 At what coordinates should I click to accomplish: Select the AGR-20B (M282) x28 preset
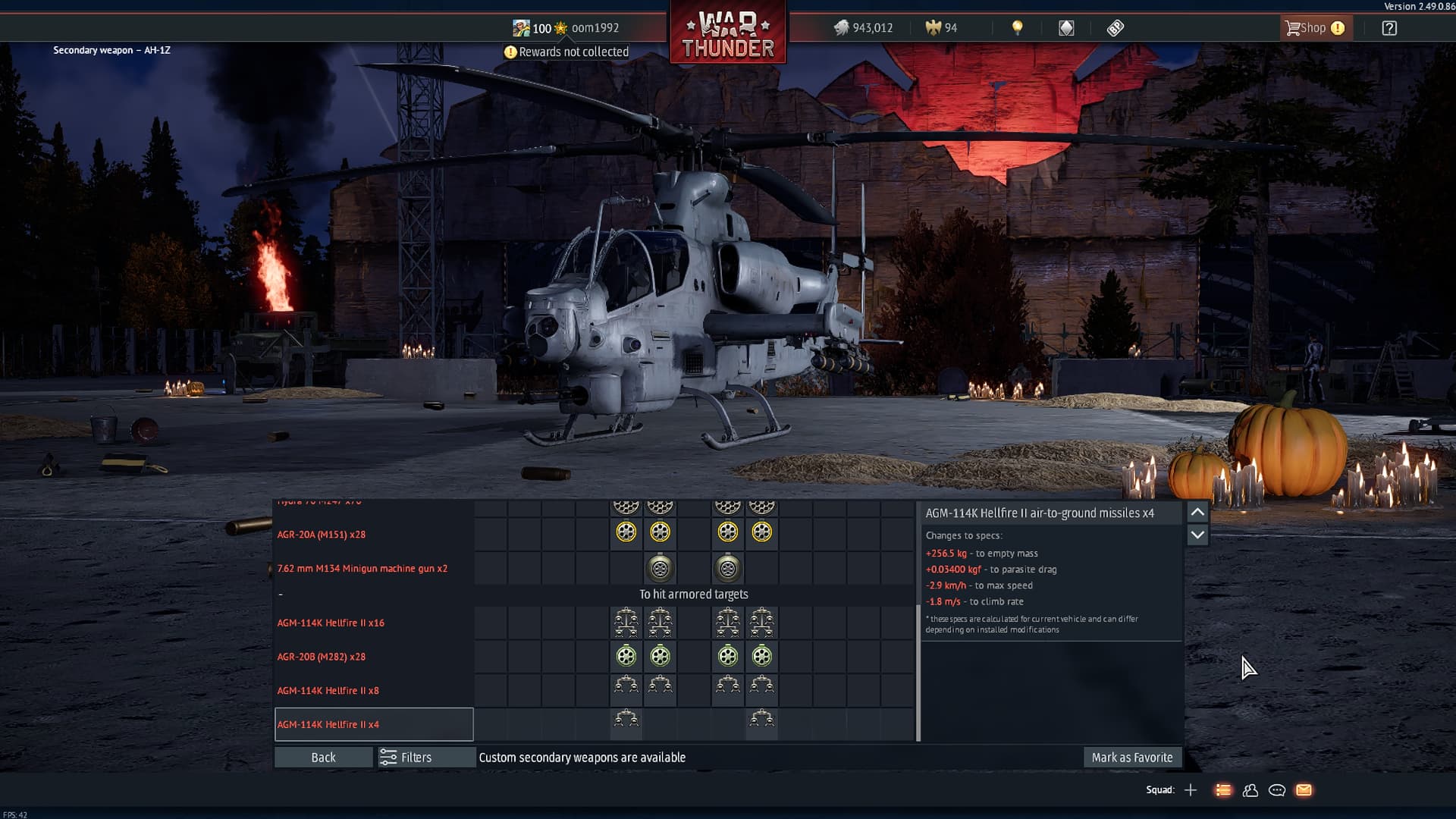click(321, 657)
